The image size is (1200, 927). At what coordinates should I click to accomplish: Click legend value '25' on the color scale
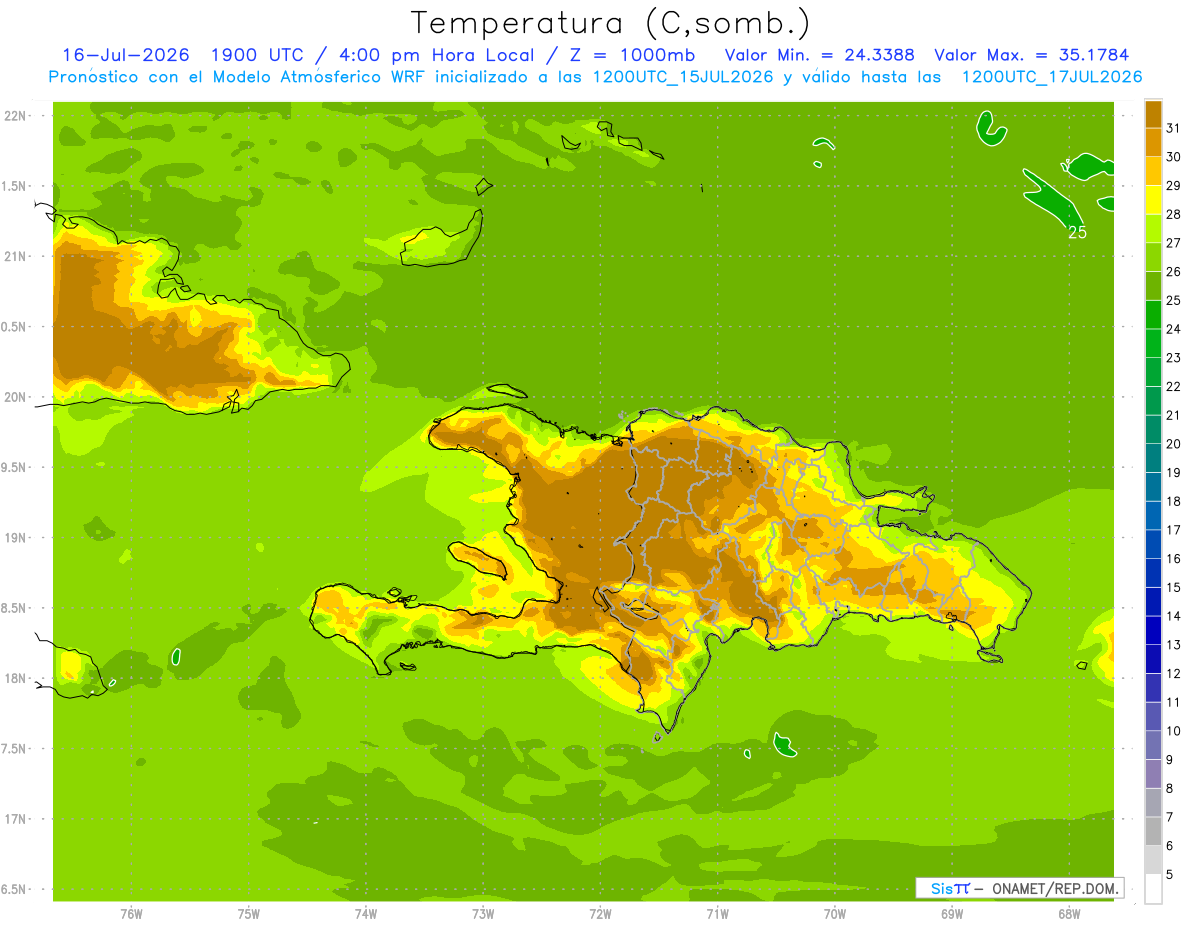coord(1174,300)
